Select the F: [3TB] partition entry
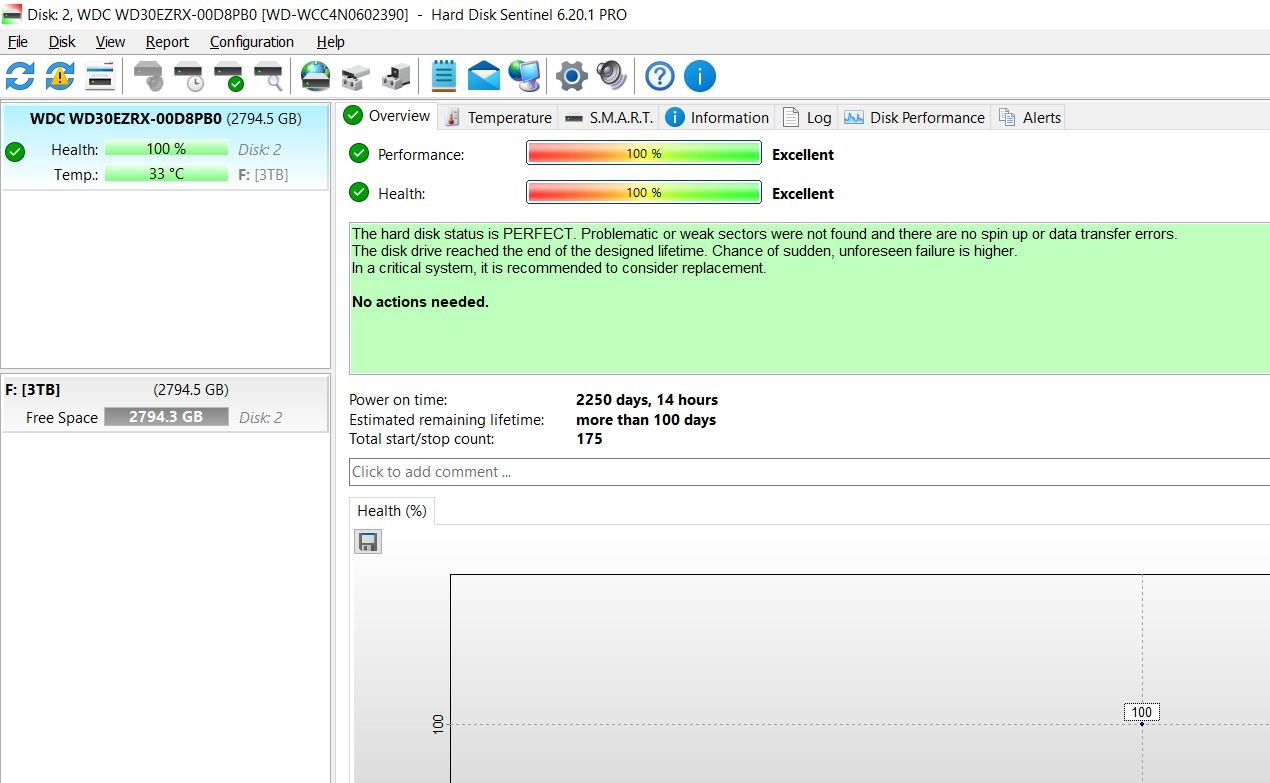The width and height of the screenshot is (1270, 783). pyautogui.click(x=165, y=404)
